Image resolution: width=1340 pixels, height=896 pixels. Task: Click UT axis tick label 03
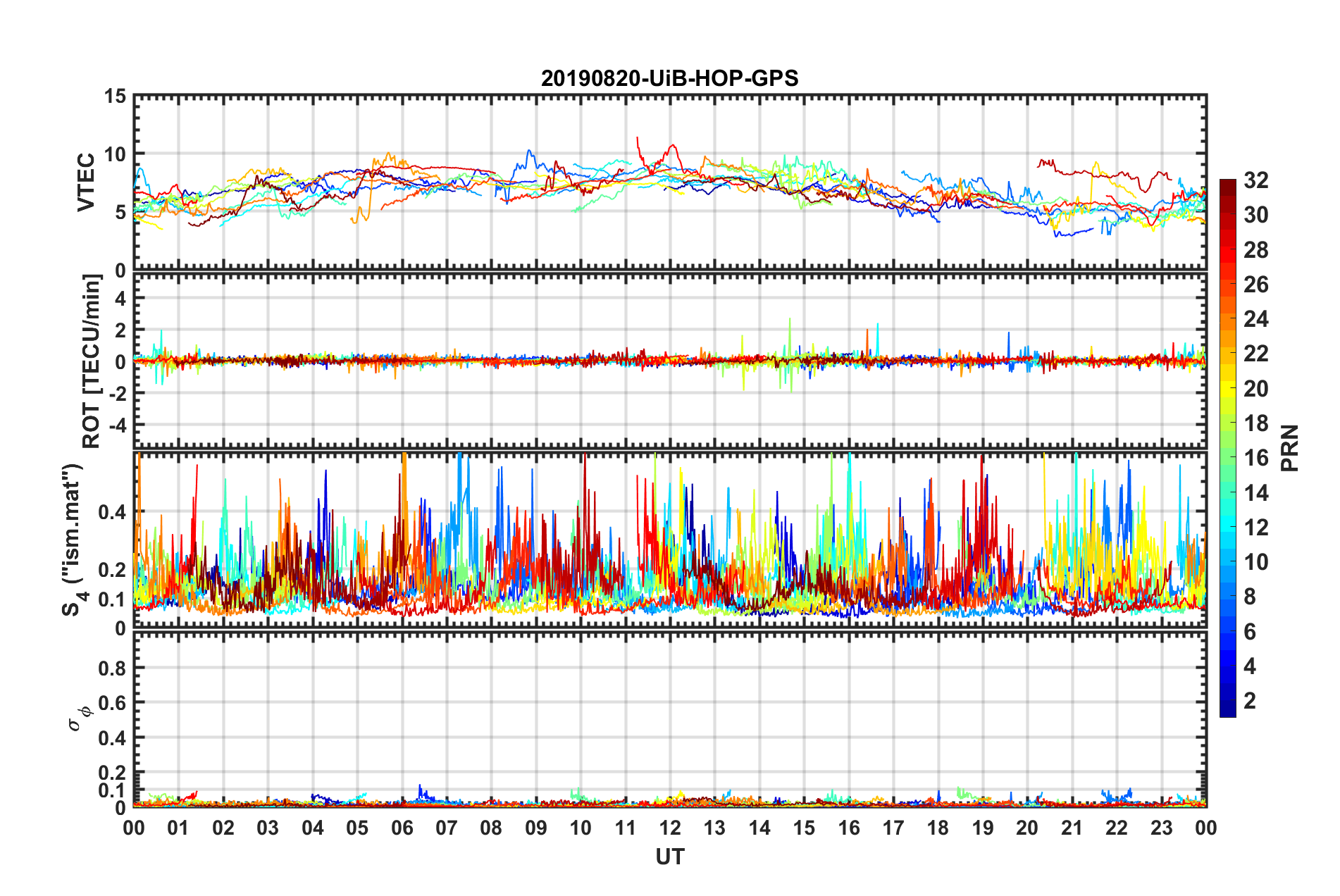click(268, 828)
